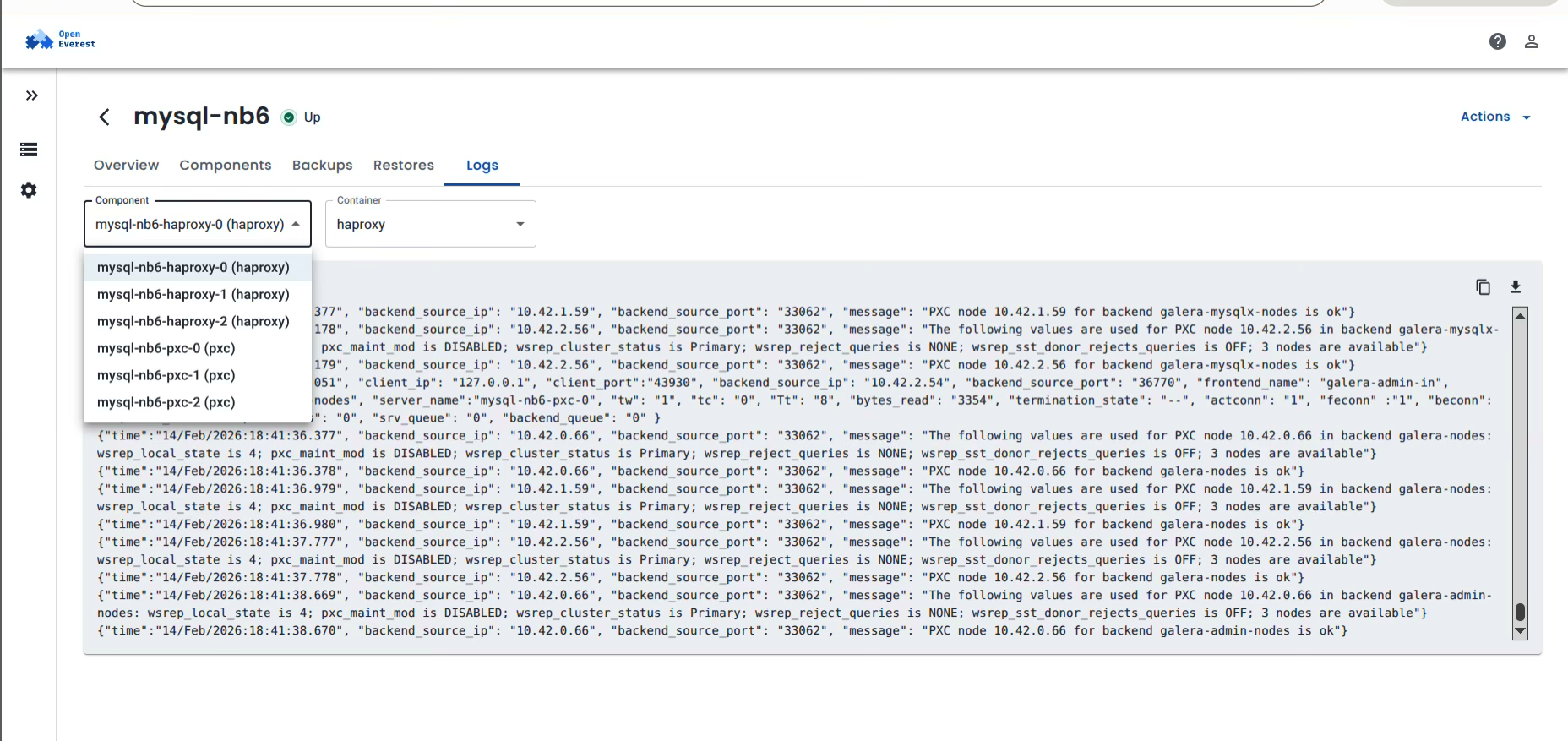The height and width of the screenshot is (741, 1568).
Task: Switch to the Backups tab
Action: point(322,166)
